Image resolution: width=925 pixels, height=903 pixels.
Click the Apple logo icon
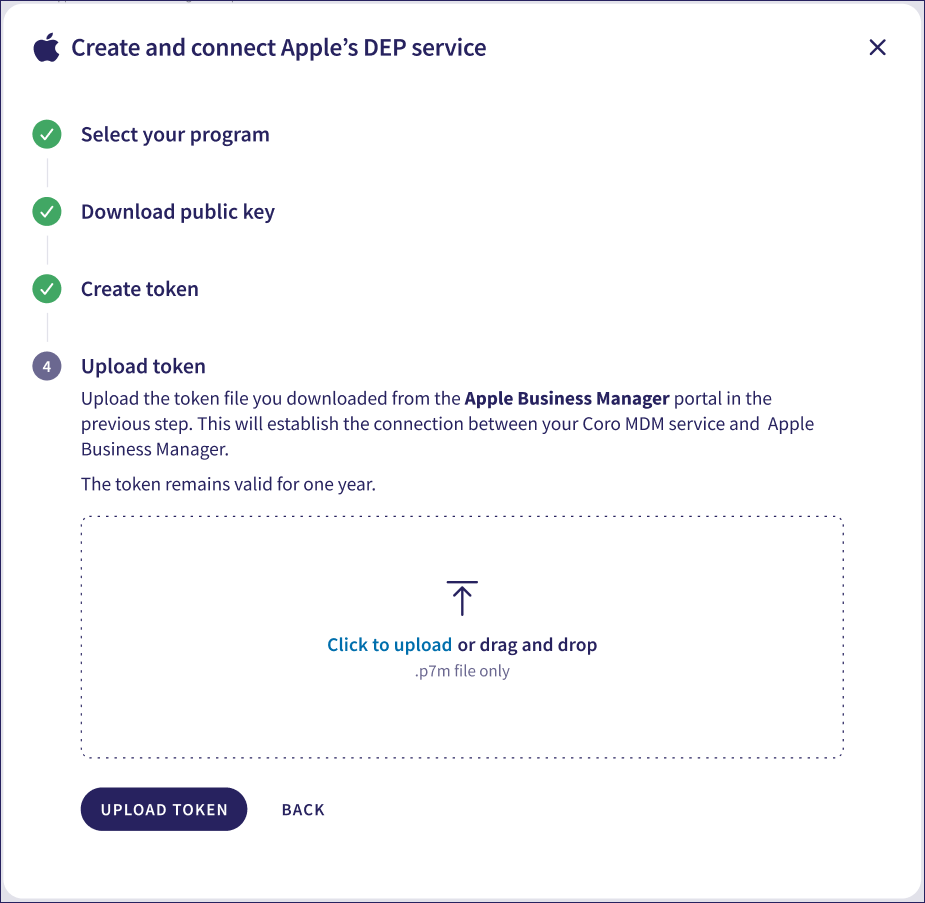point(46,47)
